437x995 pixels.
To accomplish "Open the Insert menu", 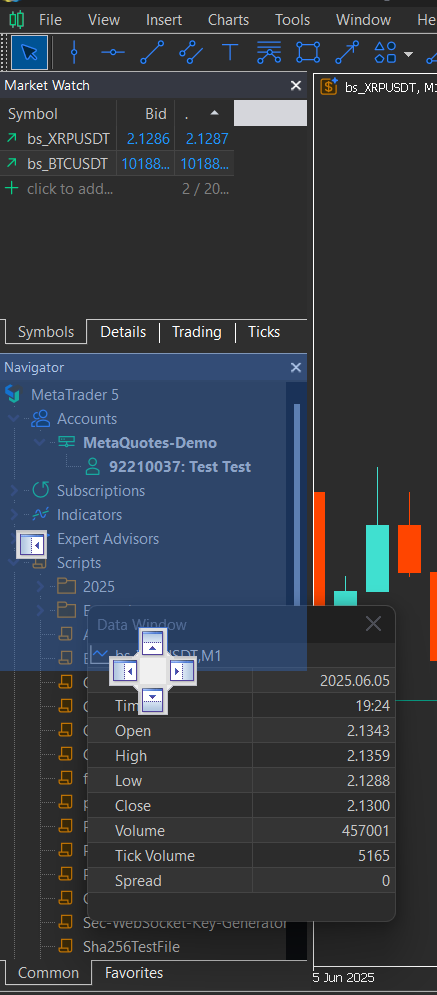I will [164, 20].
